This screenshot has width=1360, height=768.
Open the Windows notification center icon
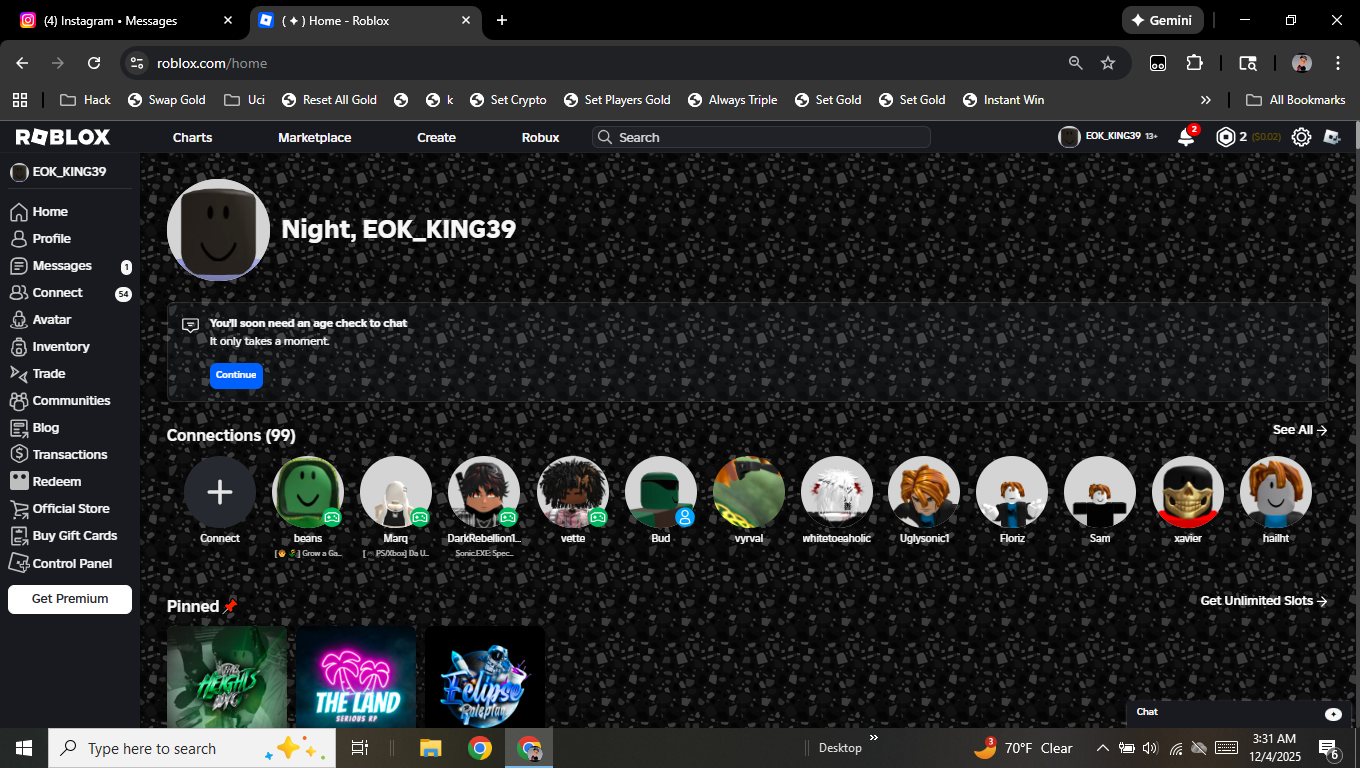coord(1329,748)
